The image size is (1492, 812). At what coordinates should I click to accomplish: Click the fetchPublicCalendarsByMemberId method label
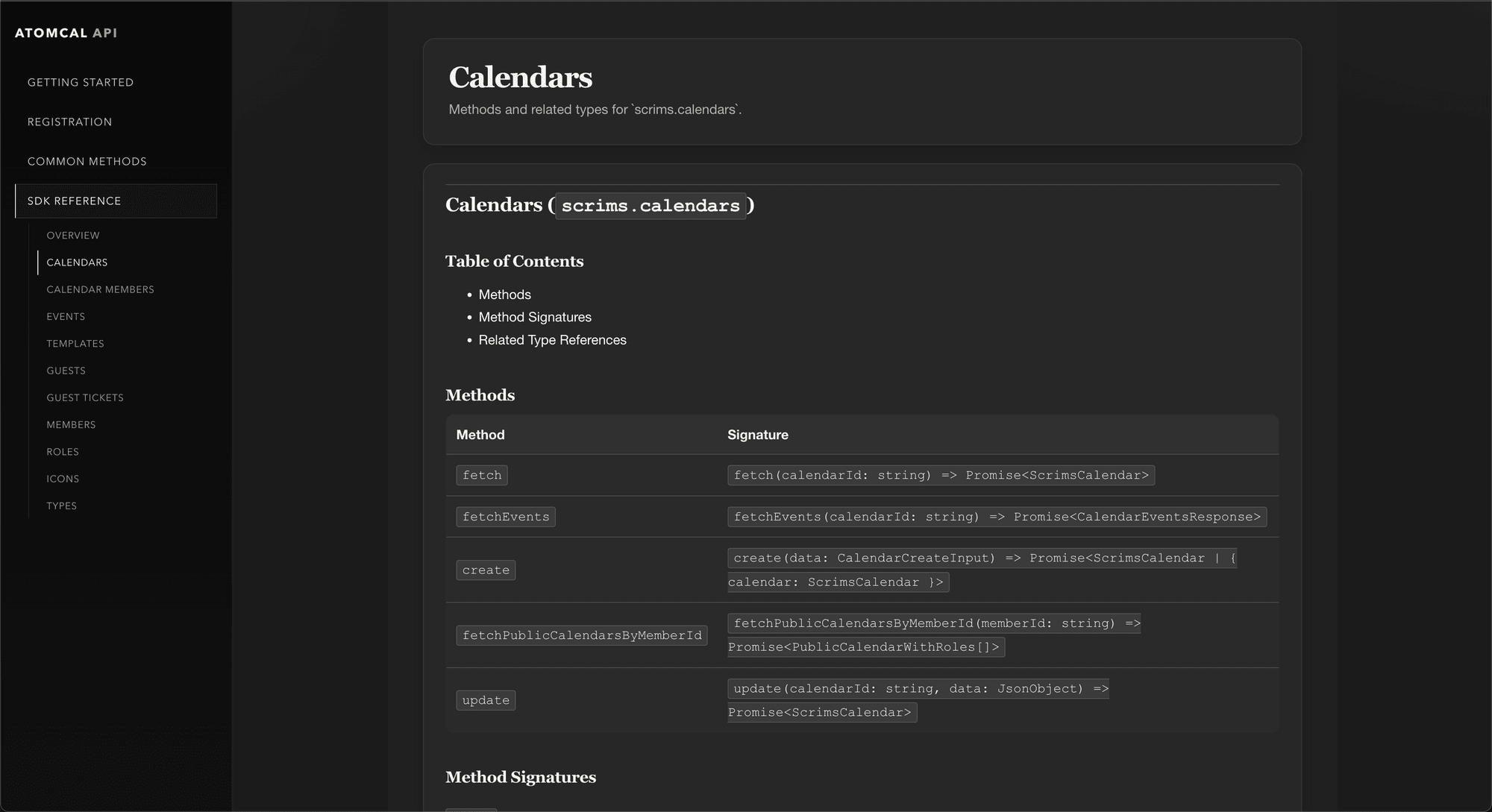[582, 635]
